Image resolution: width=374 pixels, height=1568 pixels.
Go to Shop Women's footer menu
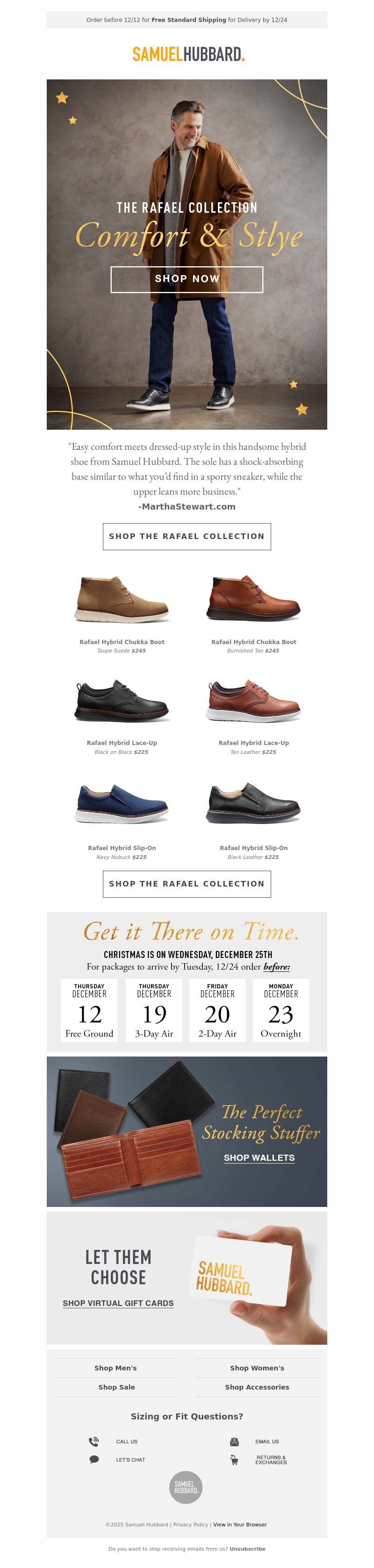point(257,1368)
